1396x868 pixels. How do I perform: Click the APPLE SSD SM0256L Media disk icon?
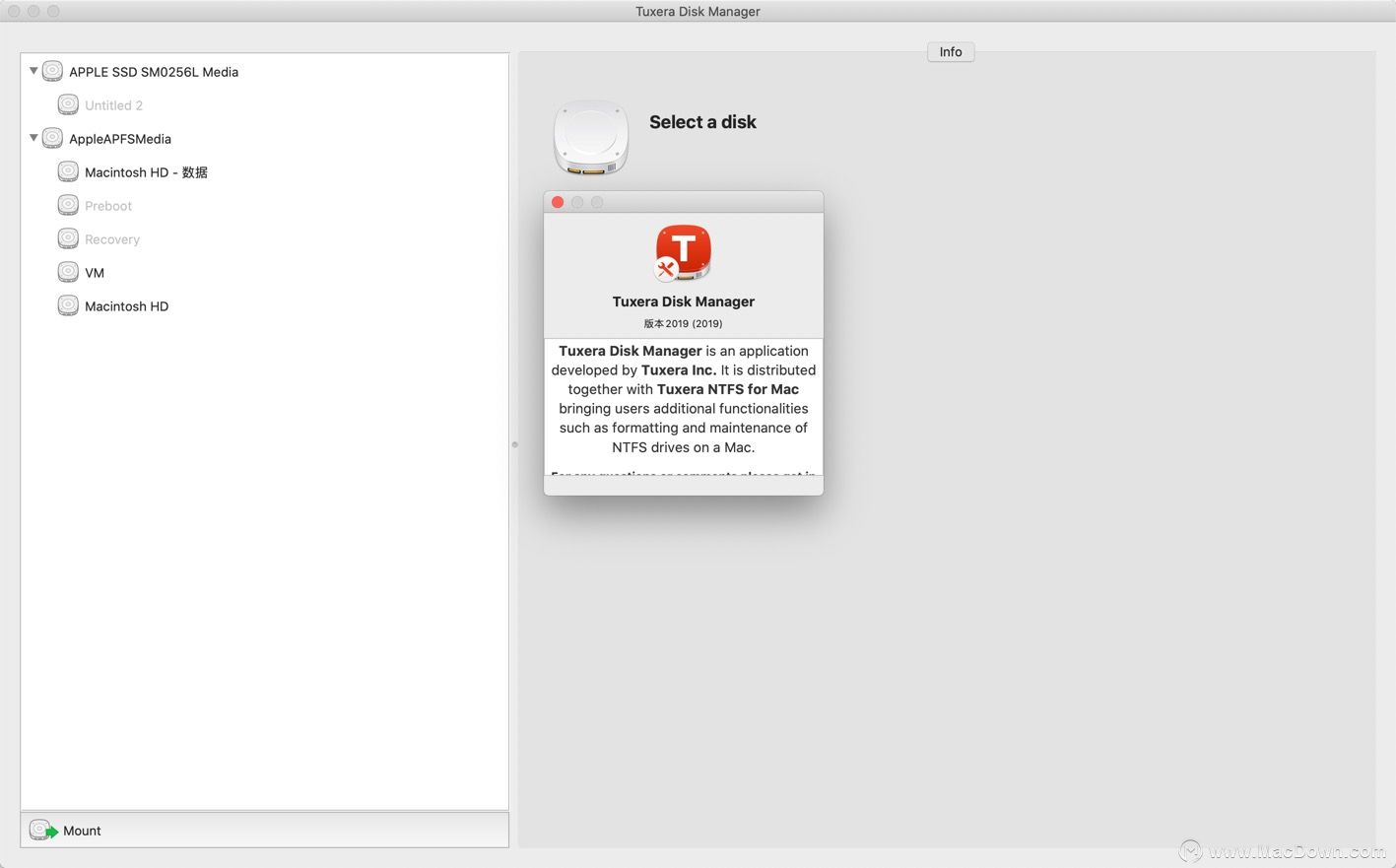click(52, 71)
